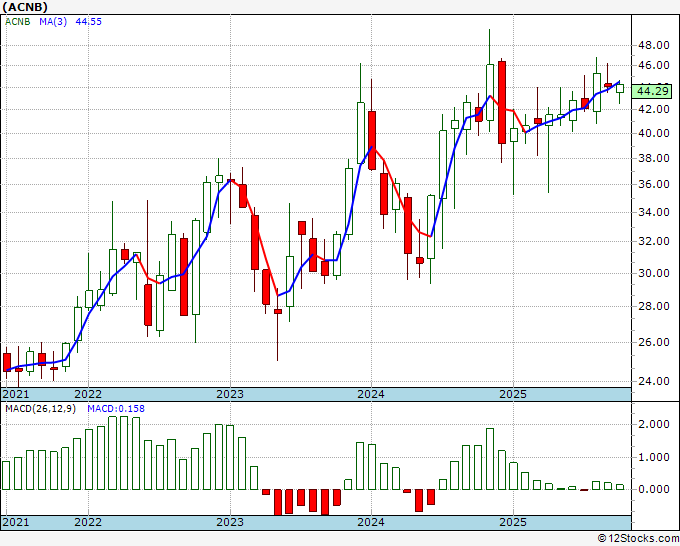Click the 32.00 price axis label

pyautogui.click(x=654, y=242)
